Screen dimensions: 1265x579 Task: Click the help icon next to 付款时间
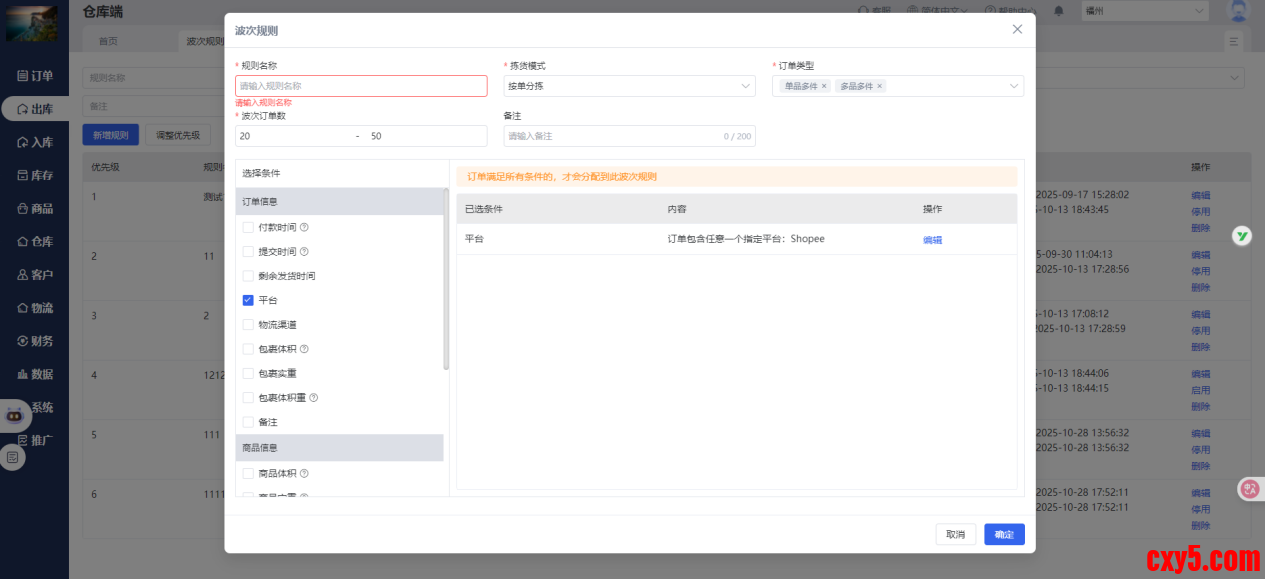(304, 227)
